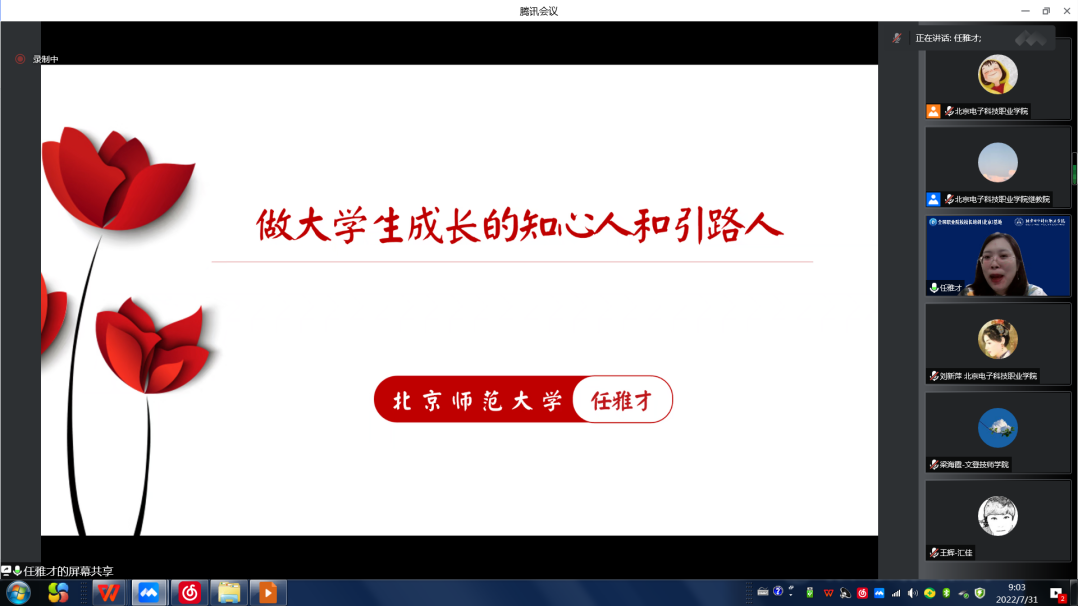Open NetEase Cloud Music in taskbar
Image resolution: width=1078 pixels, height=606 pixels.
[189, 593]
